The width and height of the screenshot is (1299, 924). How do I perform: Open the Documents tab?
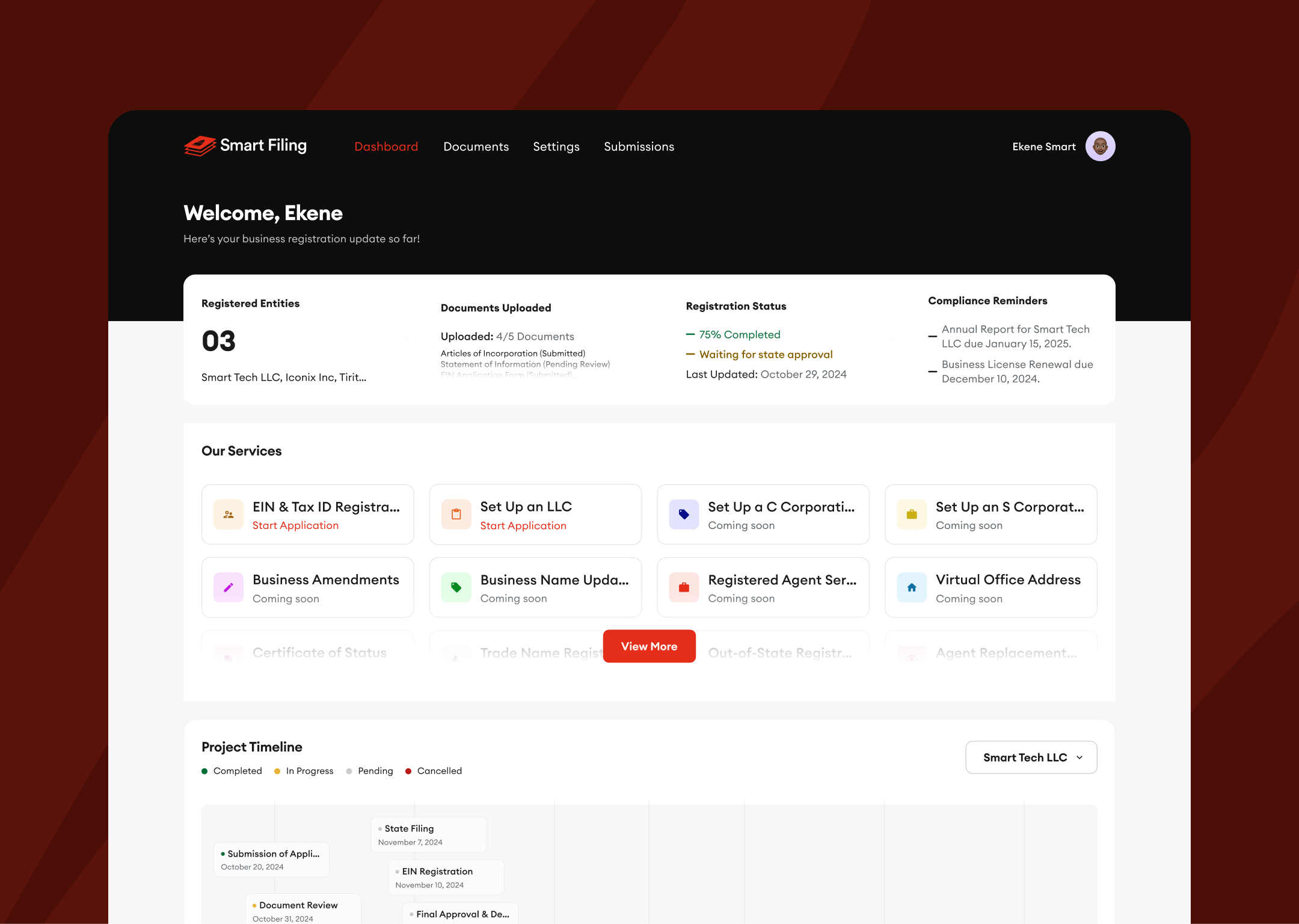click(x=476, y=147)
